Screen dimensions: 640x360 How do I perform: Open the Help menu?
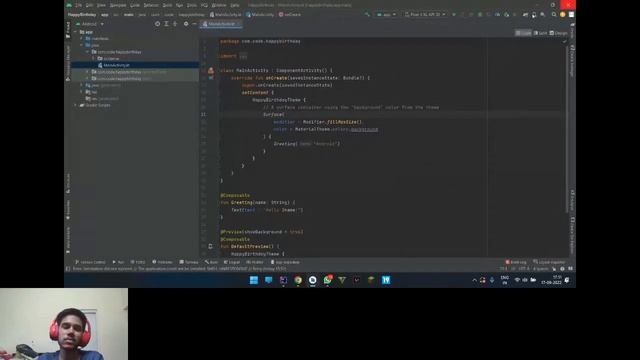[235, 5]
